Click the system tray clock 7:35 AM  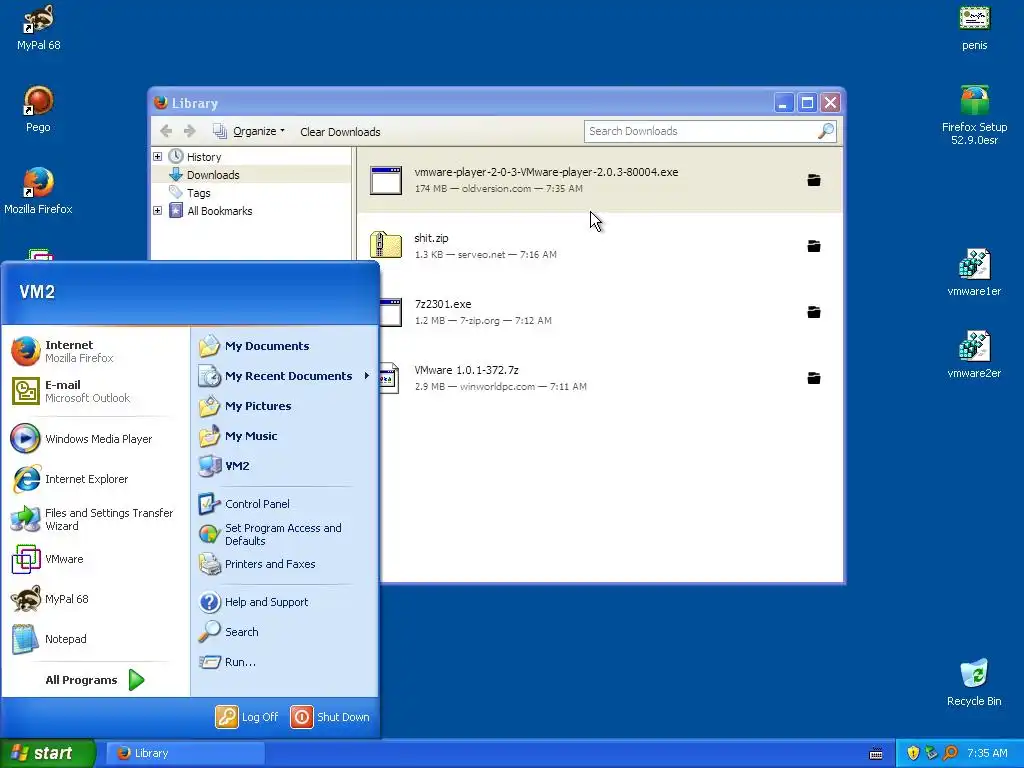[x=987, y=753]
